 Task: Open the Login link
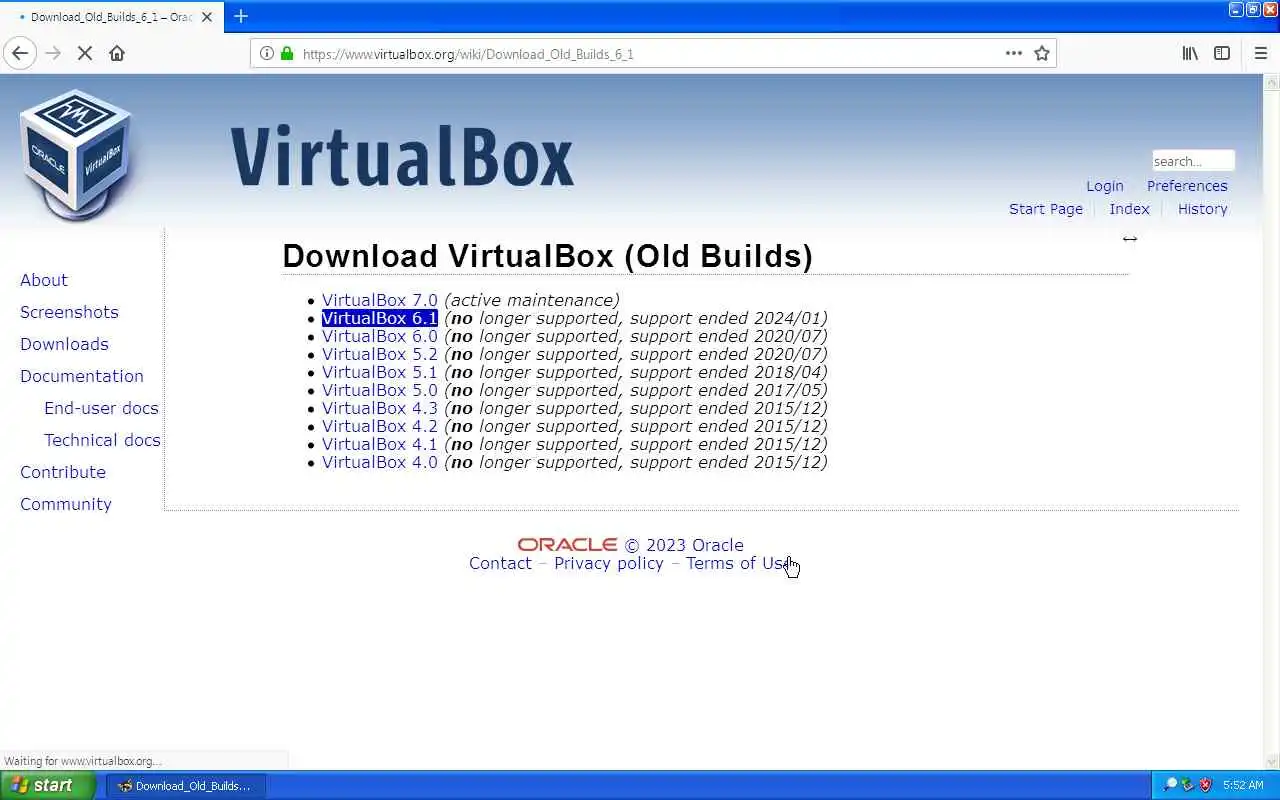tap(1105, 186)
